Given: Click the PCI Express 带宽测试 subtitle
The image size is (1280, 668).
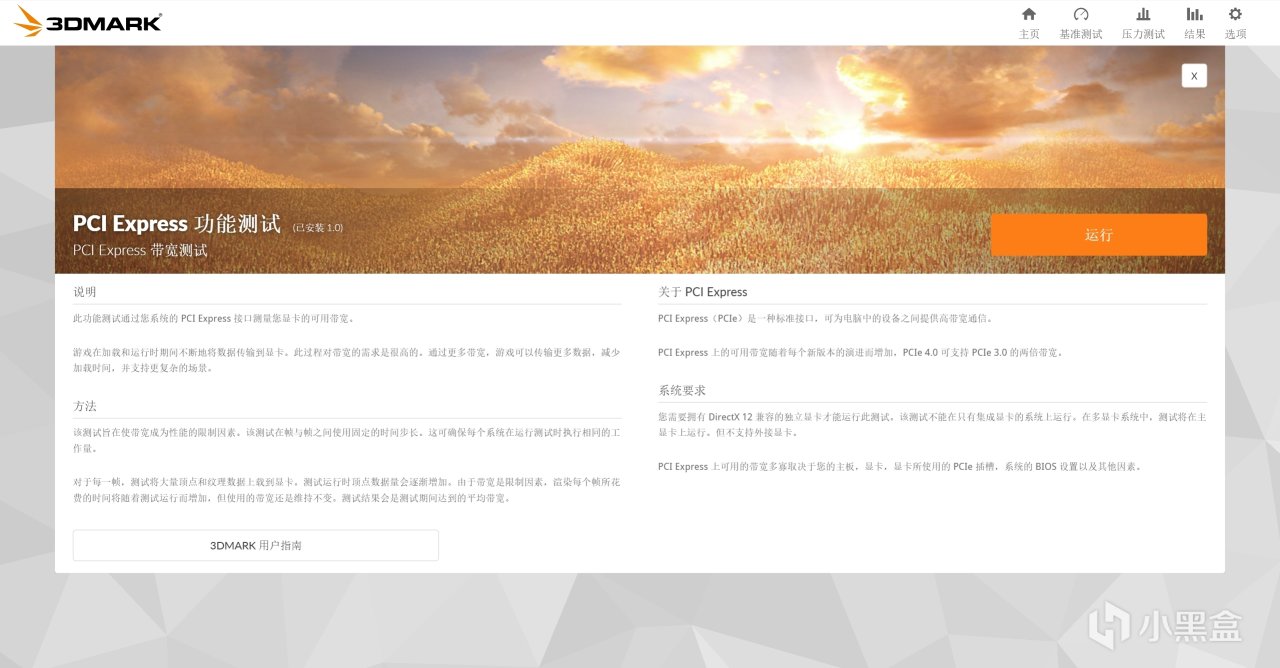Looking at the screenshot, I should click(x=140, y=250).
